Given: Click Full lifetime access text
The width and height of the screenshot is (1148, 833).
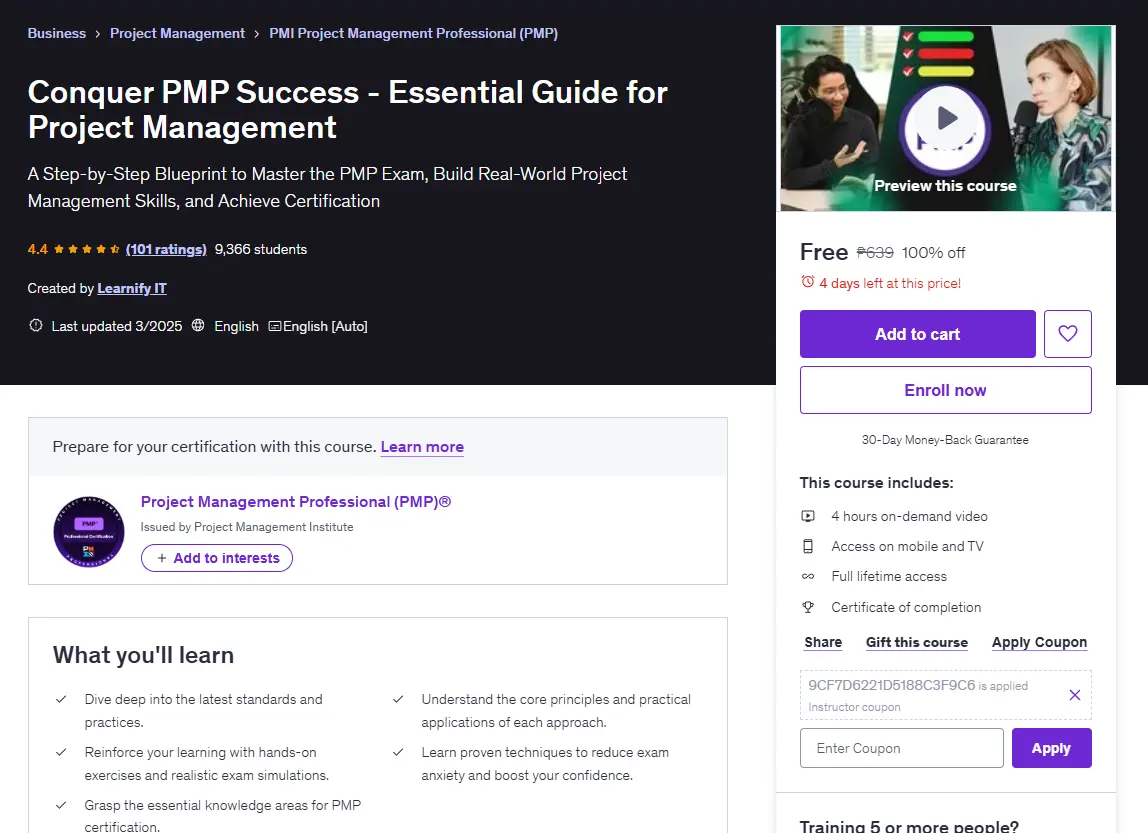Looking at the screenshot, I should pyautogui.click(x=889, y=576).
